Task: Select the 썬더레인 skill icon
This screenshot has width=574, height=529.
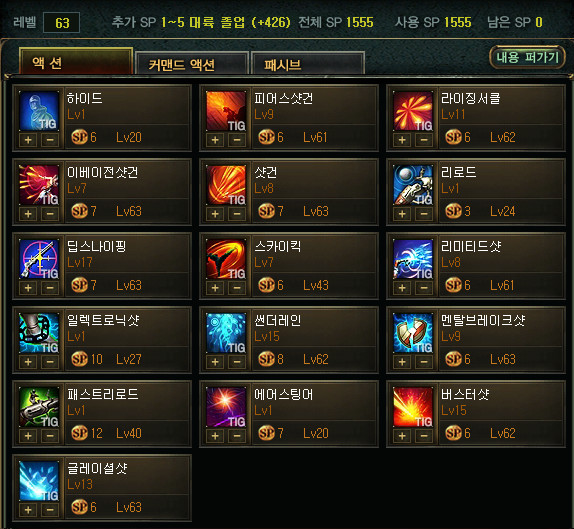Action: [x=226, y=332]
